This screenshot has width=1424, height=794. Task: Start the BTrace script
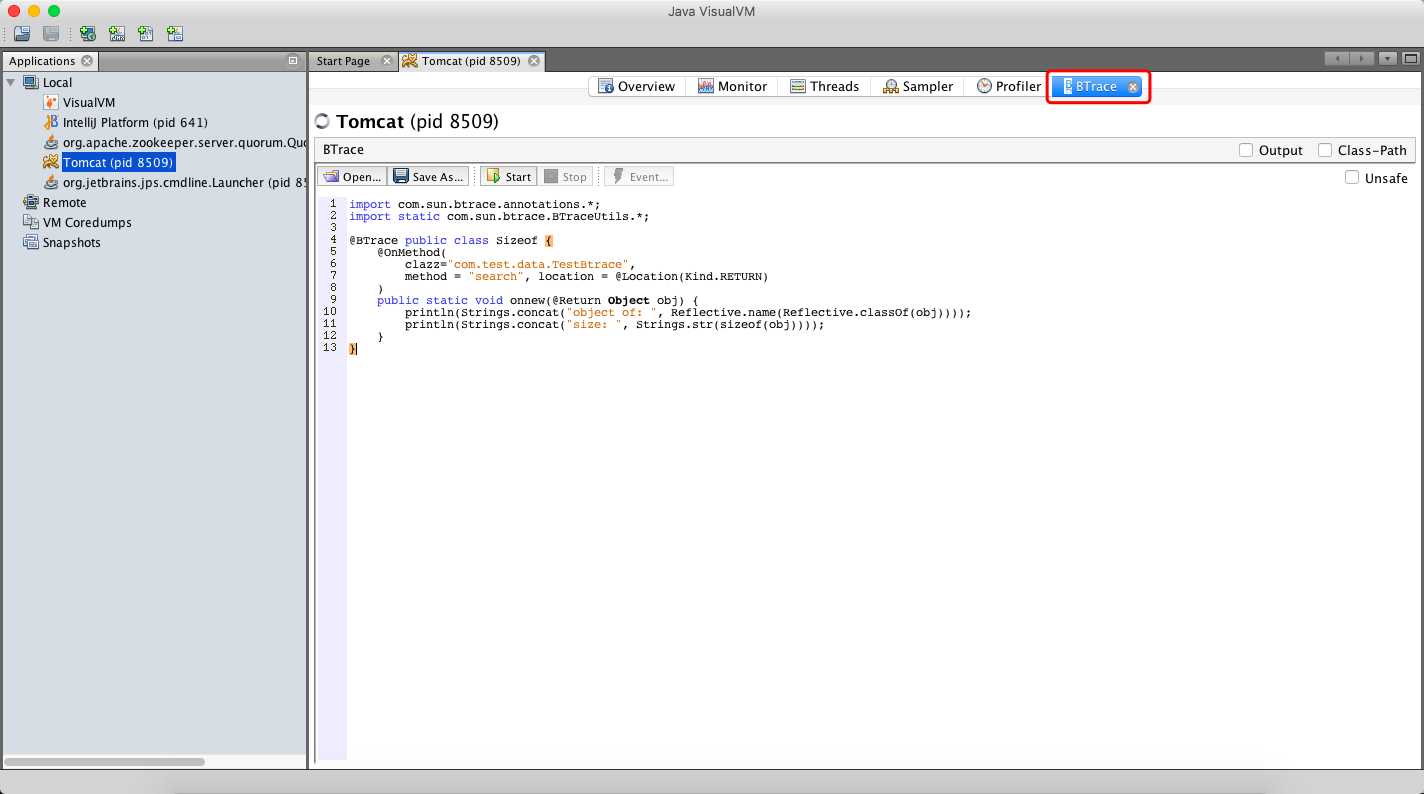coord(509,177)
